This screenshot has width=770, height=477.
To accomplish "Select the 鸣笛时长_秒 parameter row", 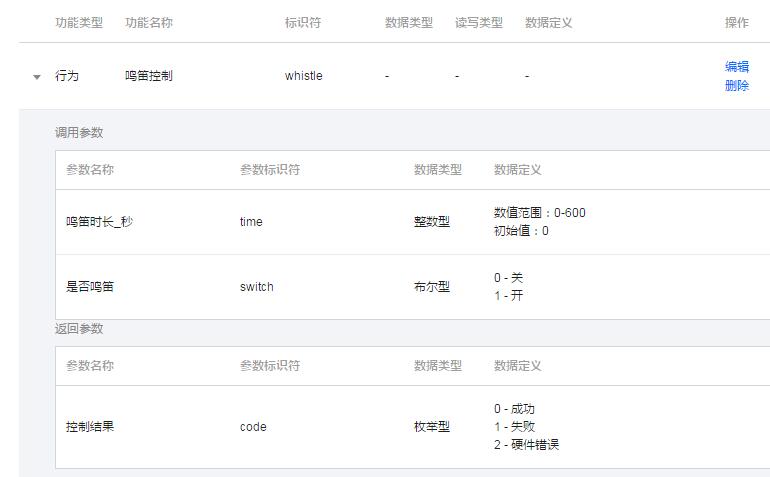I will click(99, 222).
